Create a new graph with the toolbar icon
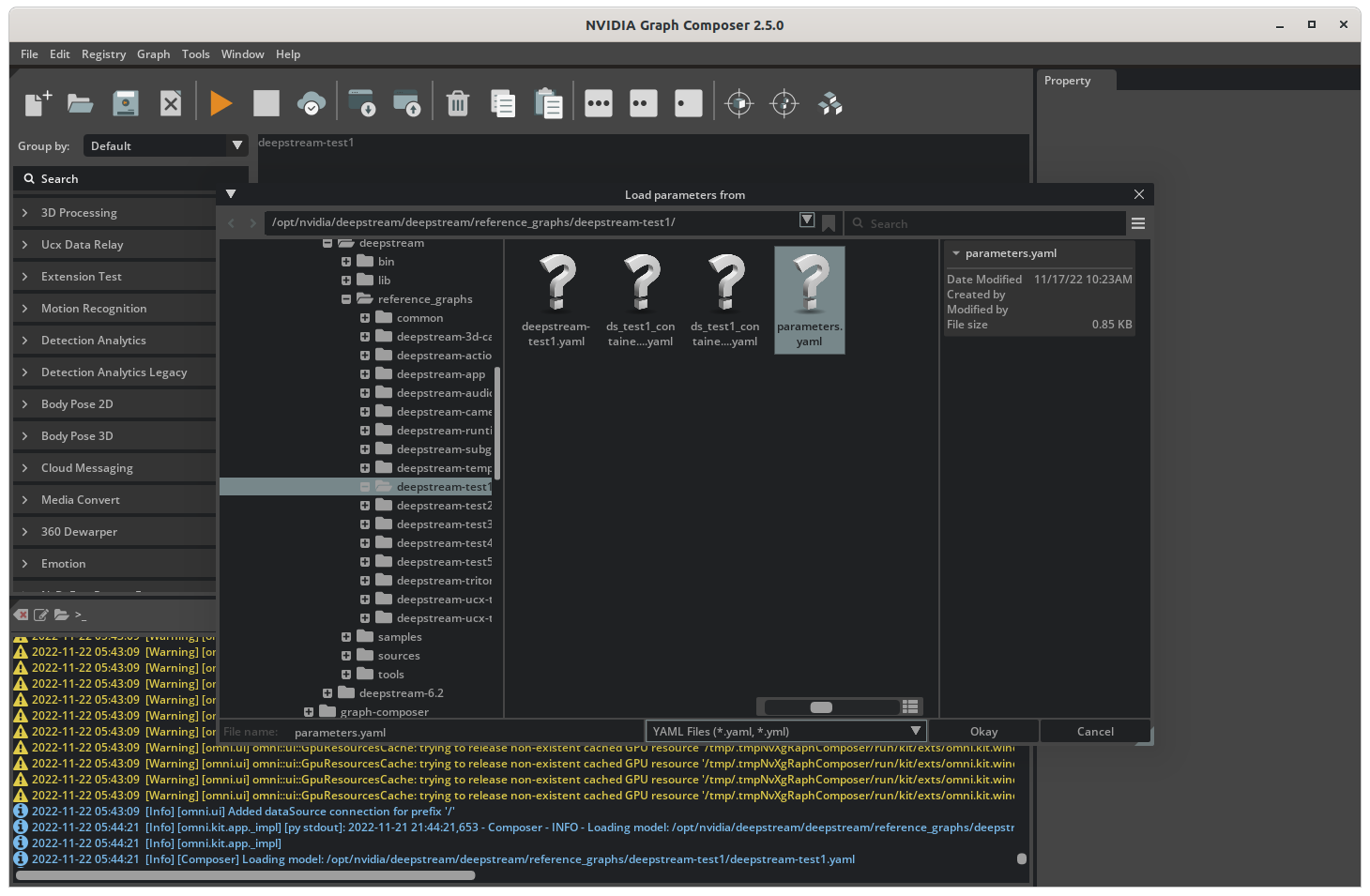Image resolution: width=1370 pixels, height=896 pixels. point(38,103)
